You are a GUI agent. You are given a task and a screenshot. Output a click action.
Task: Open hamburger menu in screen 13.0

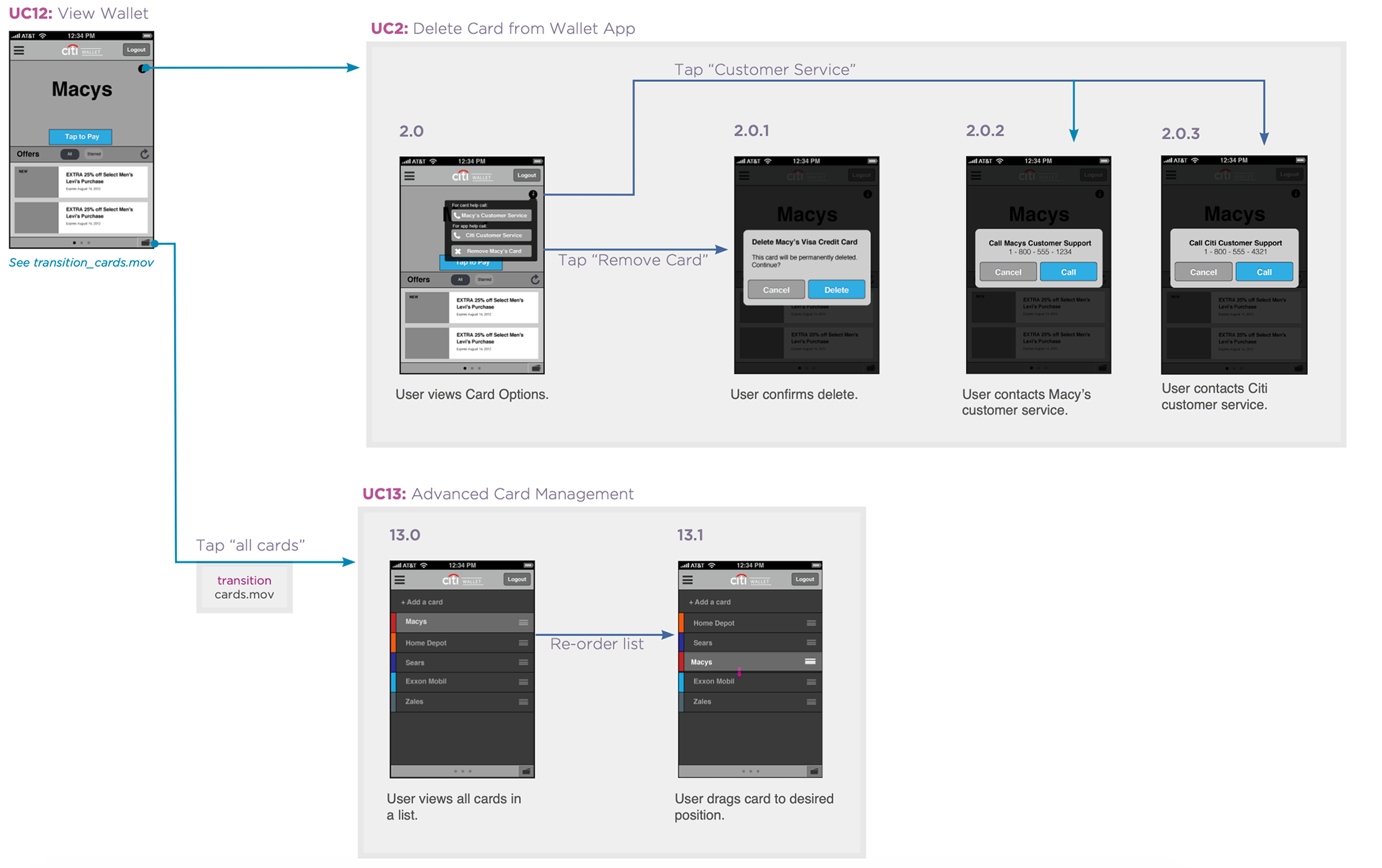(x=399, y=579)
